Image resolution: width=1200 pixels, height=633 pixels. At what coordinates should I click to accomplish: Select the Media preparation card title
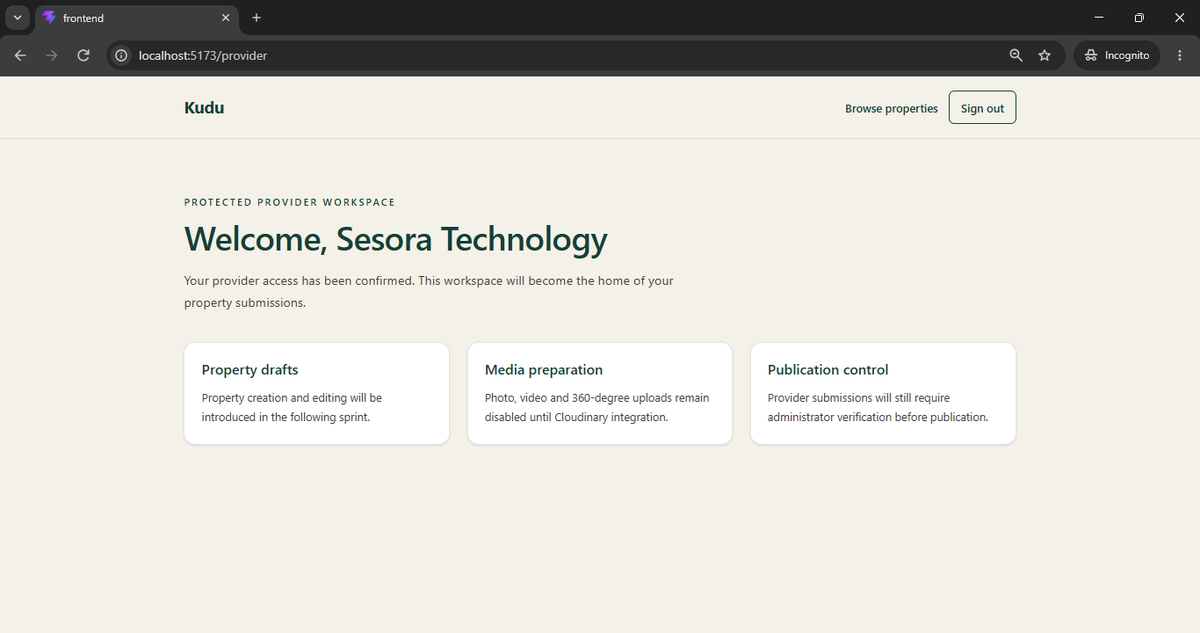[x=544, y=370]
